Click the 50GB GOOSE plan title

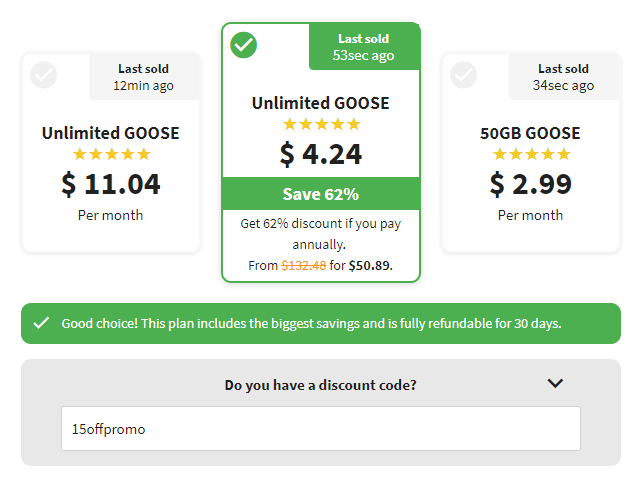(530, 133)
